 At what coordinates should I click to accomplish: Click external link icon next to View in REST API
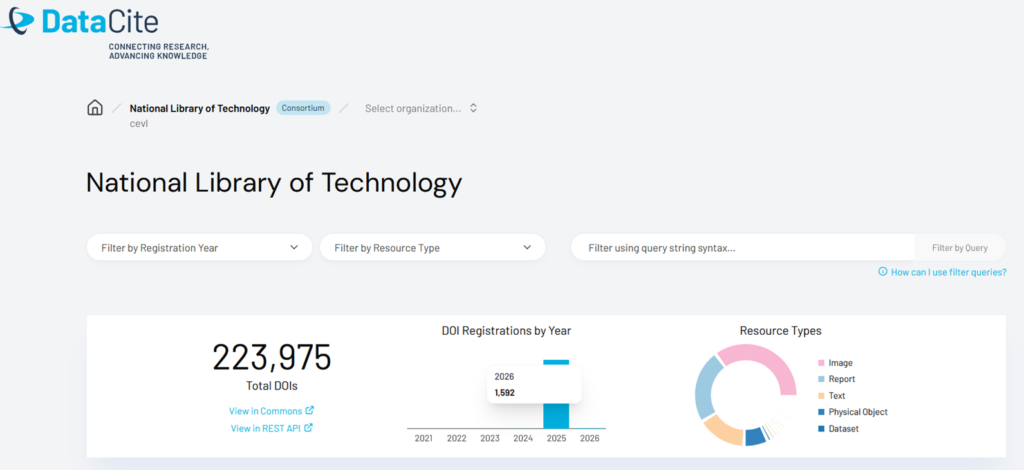point(308,428)
